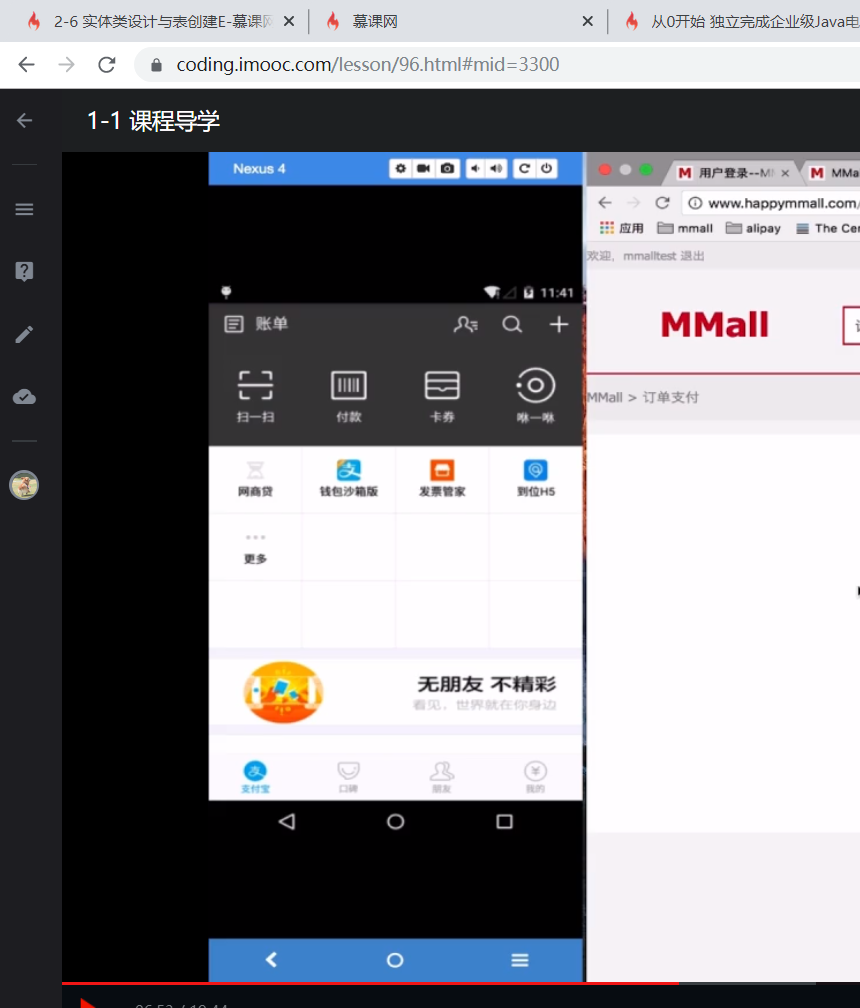
Task: Tap the plus icon in Alipay header
Action: pyautogui.click(x=559, y=324)
